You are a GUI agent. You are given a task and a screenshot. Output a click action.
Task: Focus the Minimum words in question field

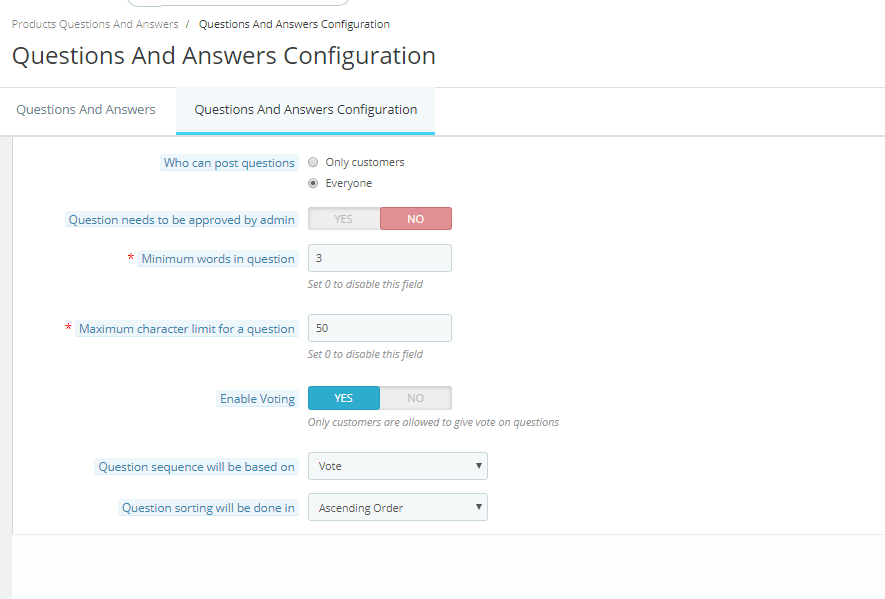[x=379, y=258]
